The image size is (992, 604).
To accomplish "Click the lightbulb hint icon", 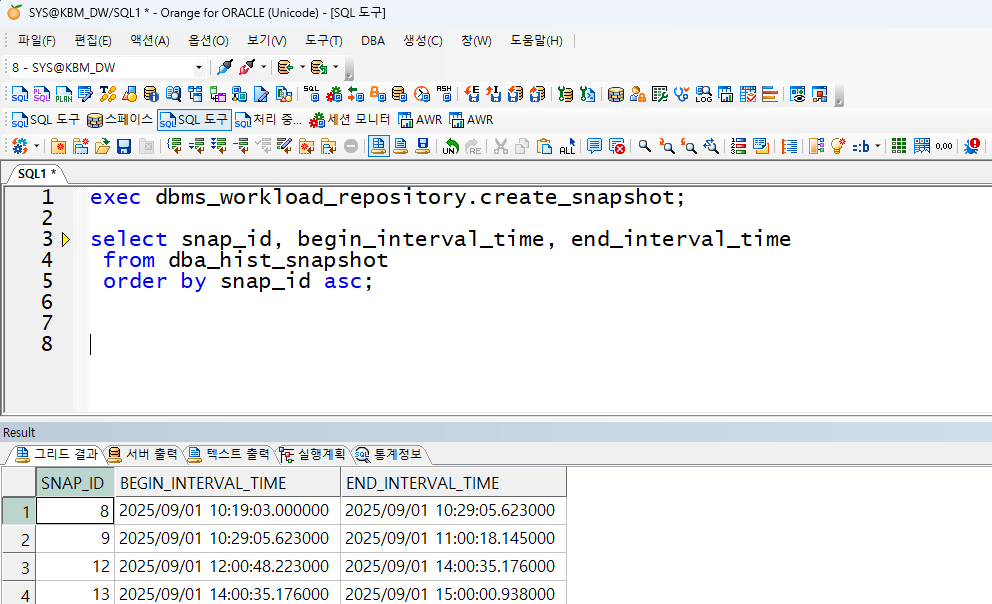I will pos(838,147).
